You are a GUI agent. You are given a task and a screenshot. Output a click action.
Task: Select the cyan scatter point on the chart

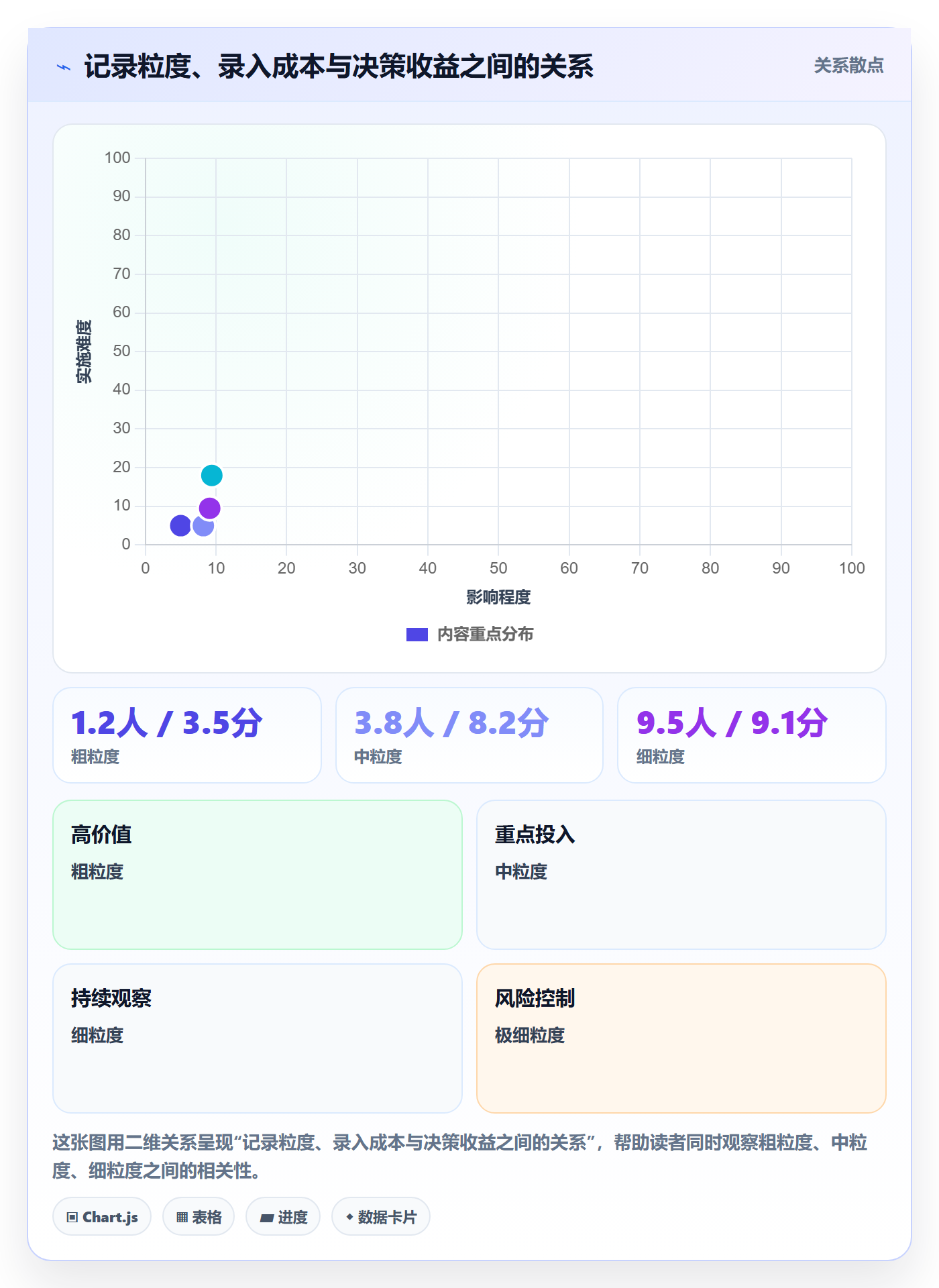[x=212, y=476]
